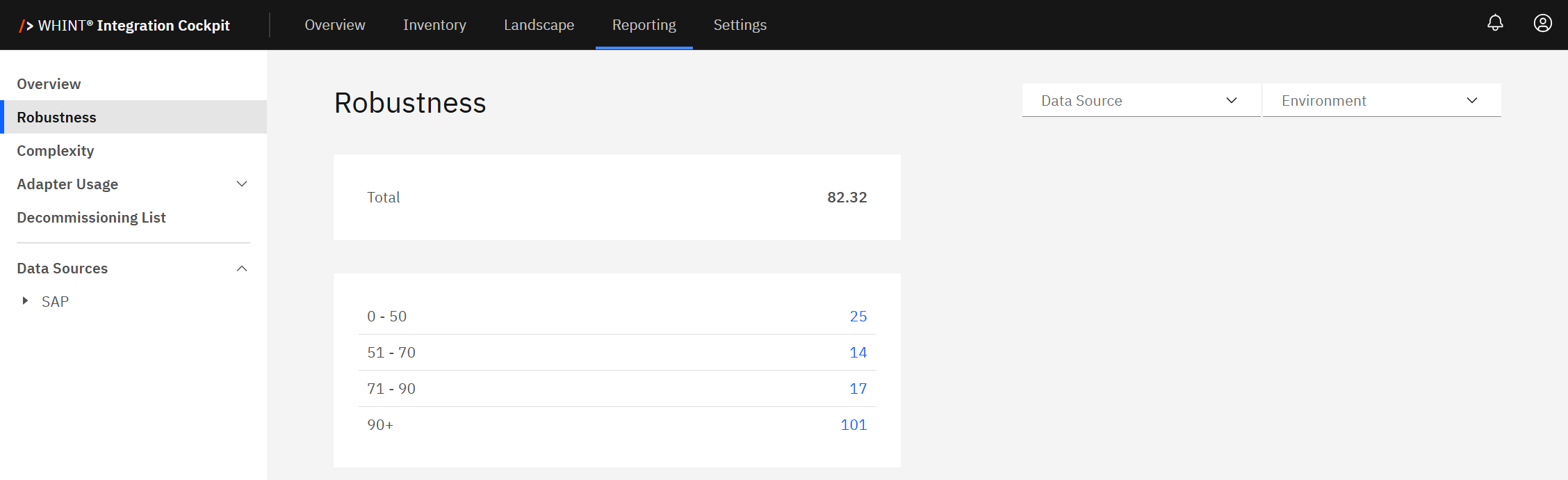Go to the Landscape tab
This screenshot has height=480, width=1568.
539,25
